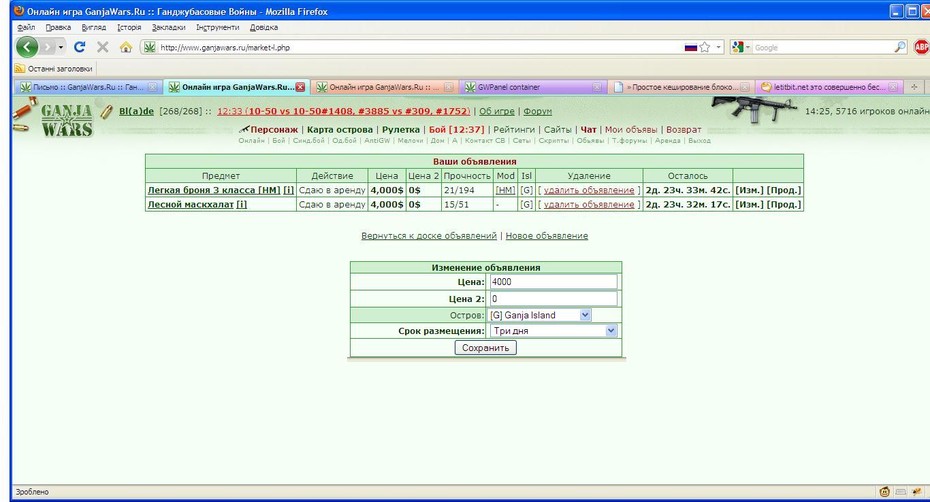The image size is (930, 502).
Task: Open the Новое объявление link
Action: pos(547,236)
